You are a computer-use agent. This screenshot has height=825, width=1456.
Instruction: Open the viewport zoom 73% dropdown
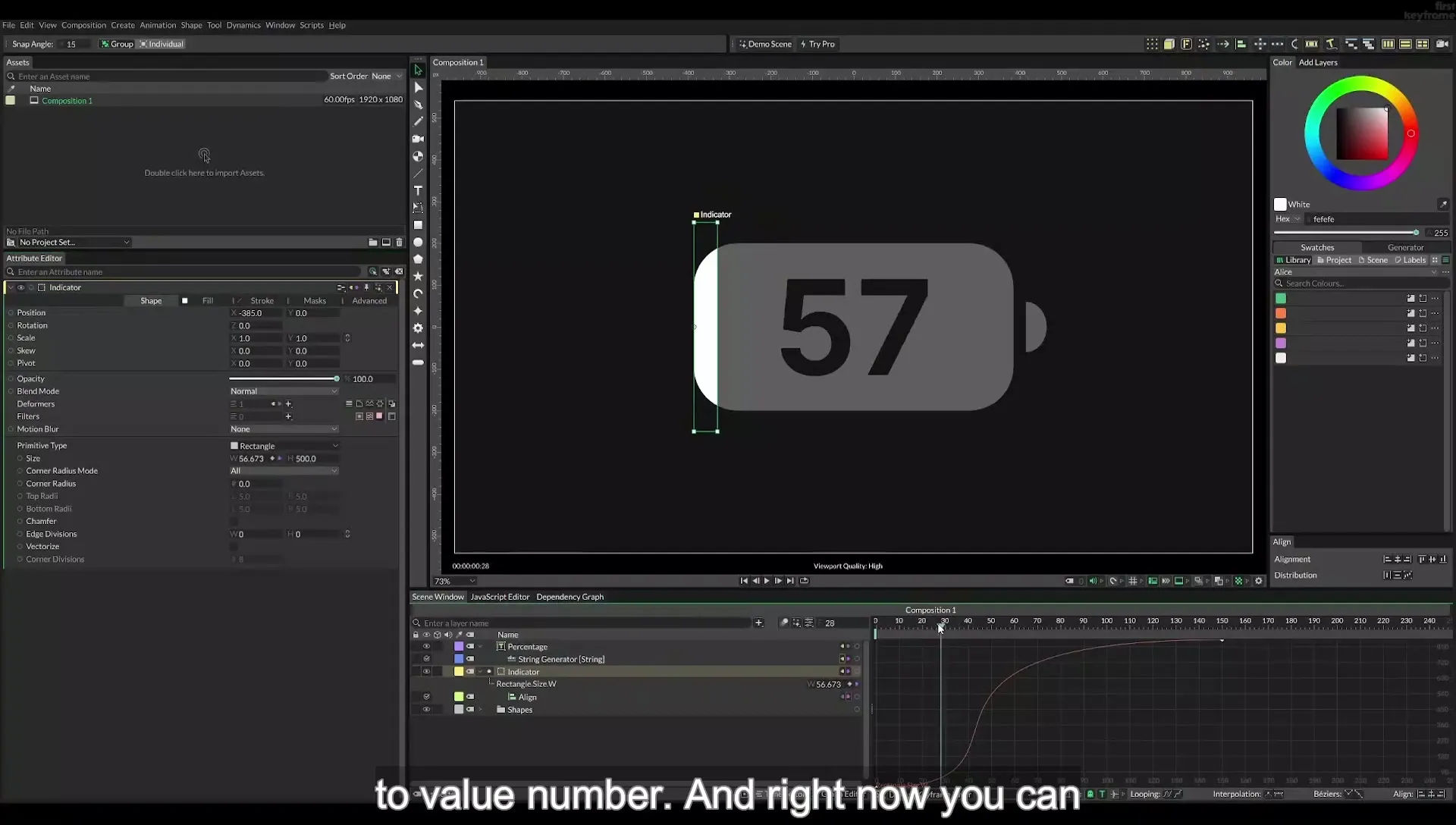(x=454, y=581)
